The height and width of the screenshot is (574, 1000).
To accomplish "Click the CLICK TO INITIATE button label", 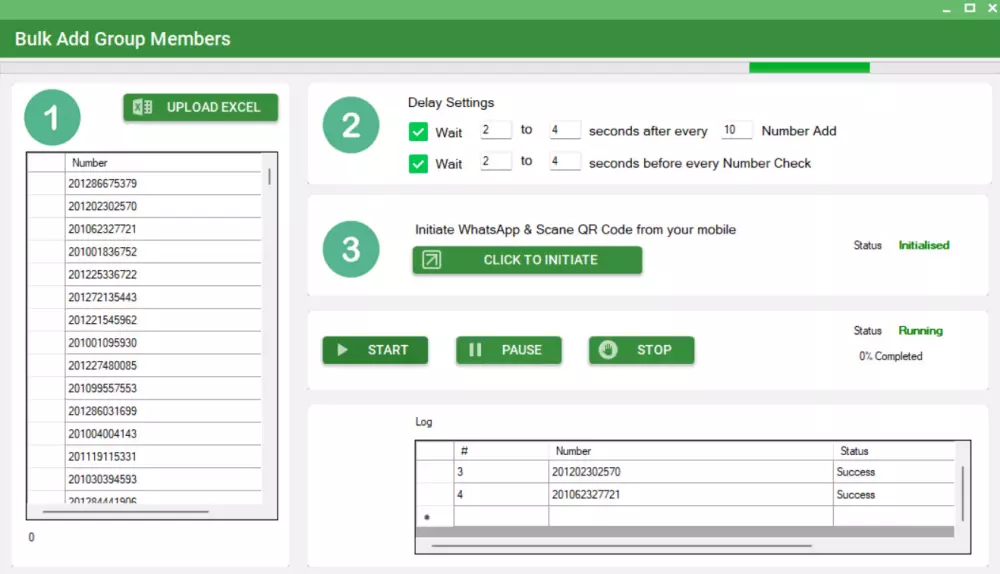I will [x=540, y=260].
